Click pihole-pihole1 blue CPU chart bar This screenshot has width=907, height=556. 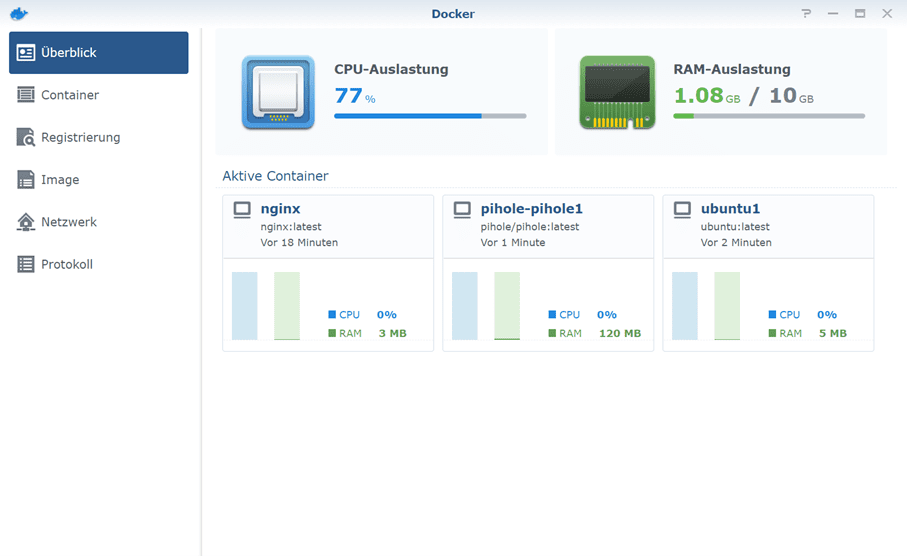(465, 305)
